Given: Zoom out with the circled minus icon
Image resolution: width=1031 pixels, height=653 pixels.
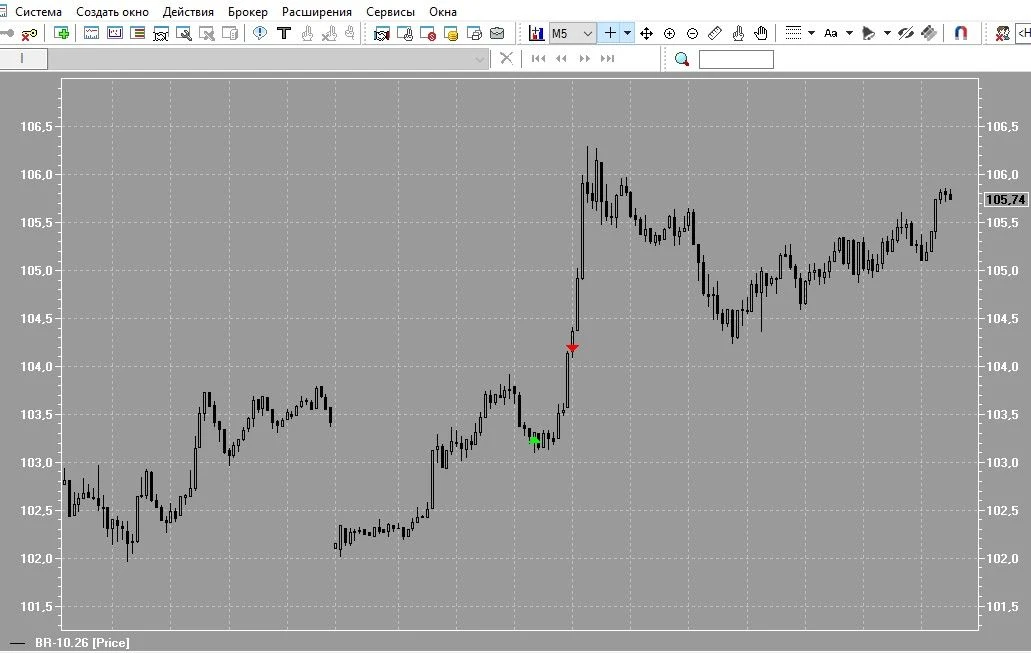Looking at the screenshot, I should point(692,34).
